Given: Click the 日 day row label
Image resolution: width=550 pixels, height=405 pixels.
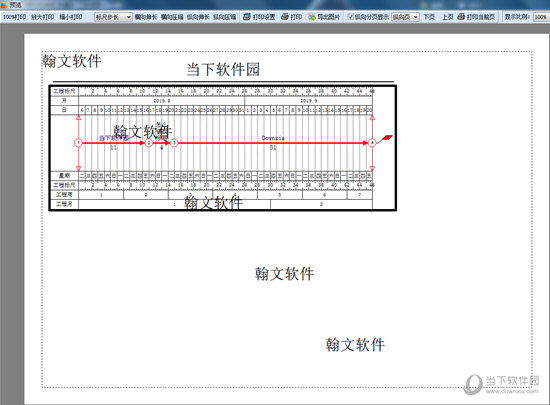Looking at the screenshot, I should pyautogui.click(x=64, y=110).
